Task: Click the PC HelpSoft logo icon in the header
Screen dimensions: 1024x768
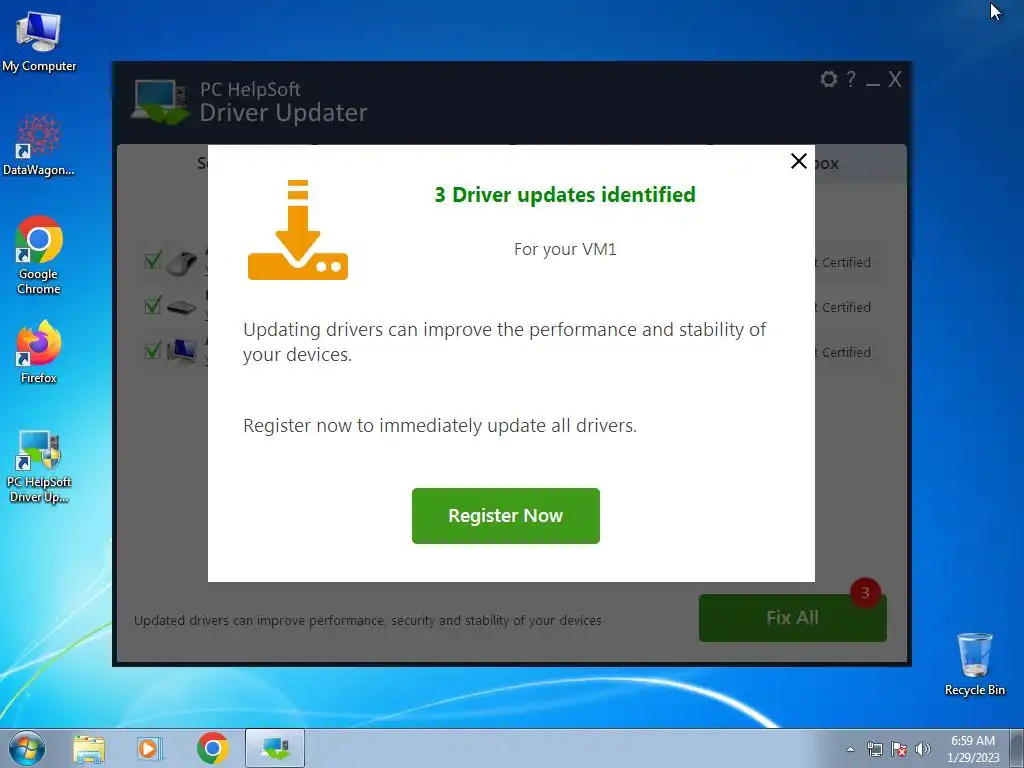Action: tap(160, 102)
